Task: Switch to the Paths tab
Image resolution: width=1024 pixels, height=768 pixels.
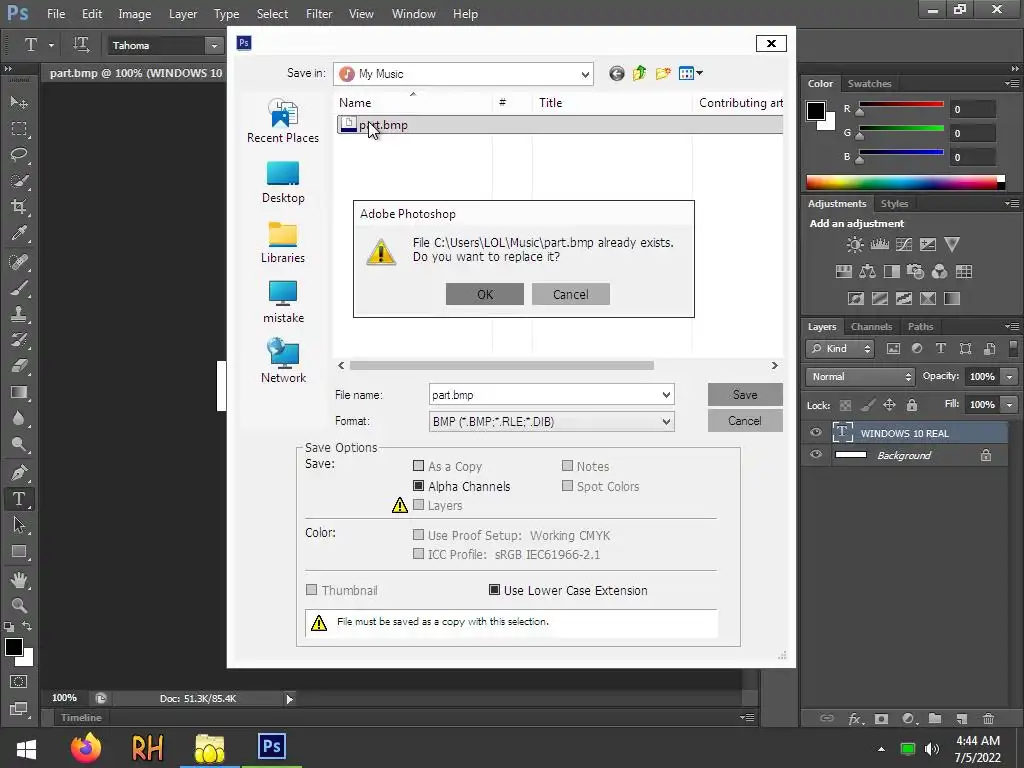Action: click(x=920, y=327)
